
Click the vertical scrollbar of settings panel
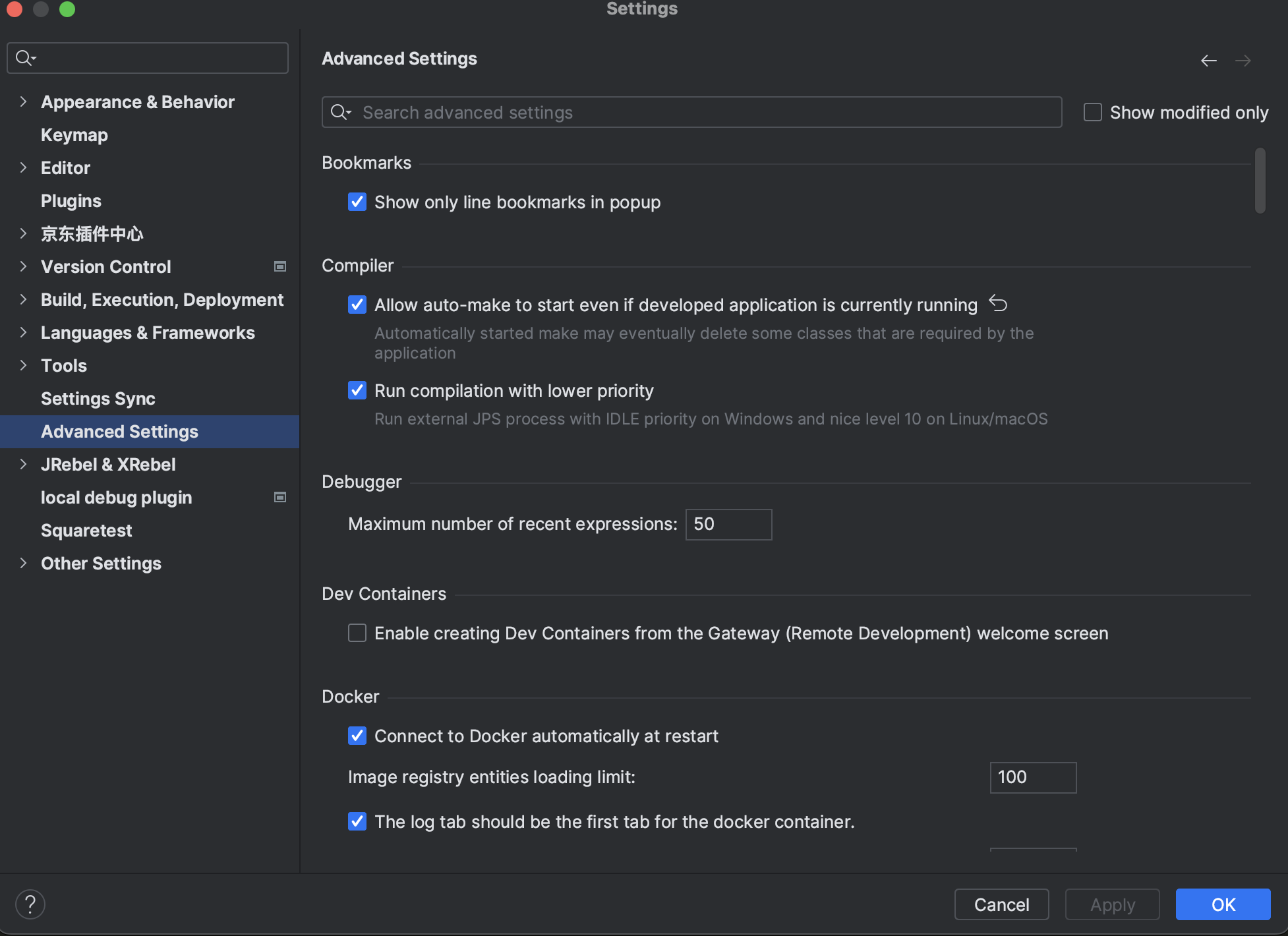click(1260, 181)
